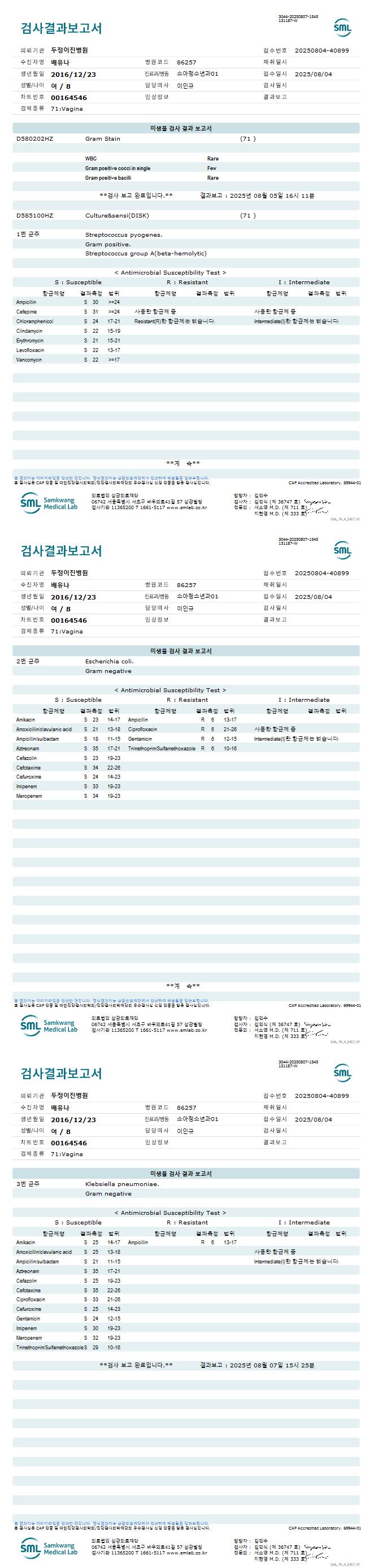Select the Levofloxacin antibiotic row
Viewport: 370px width, 1568px height.
(x=68, y=350)
